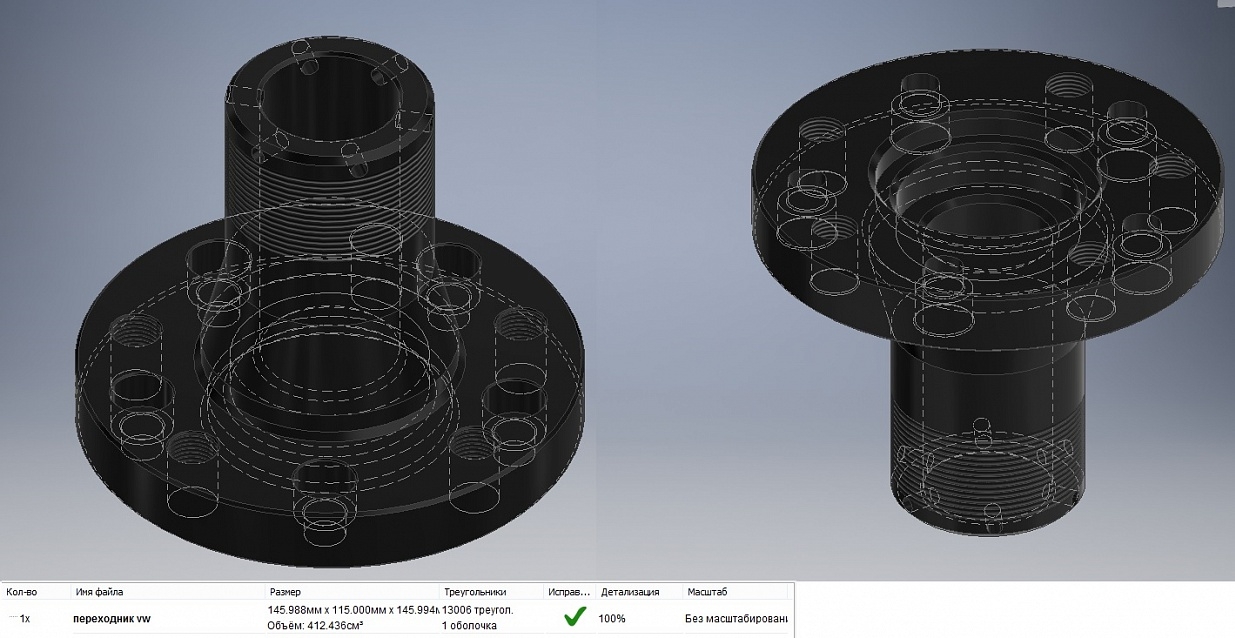The image size is (1235, 638).
Task: Click the '1 оболочка' shell count
Action: [x=470, y=626]
